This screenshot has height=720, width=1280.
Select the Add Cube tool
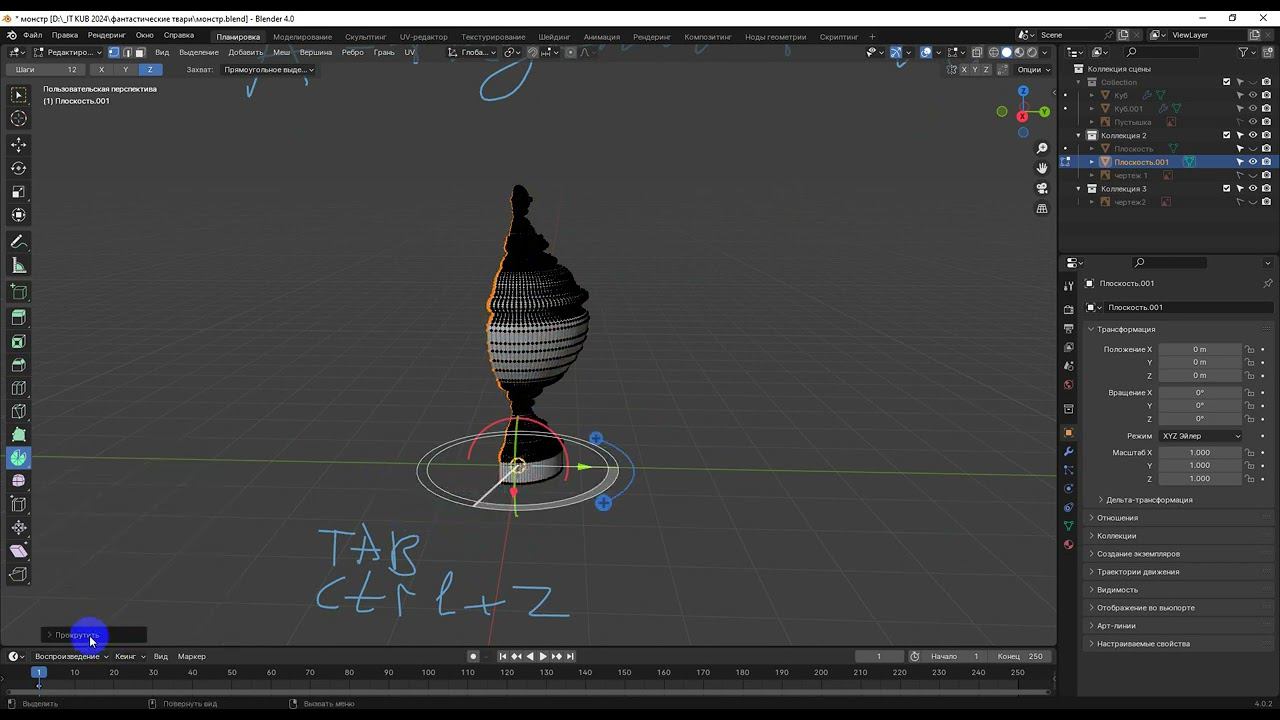(19, 292)
